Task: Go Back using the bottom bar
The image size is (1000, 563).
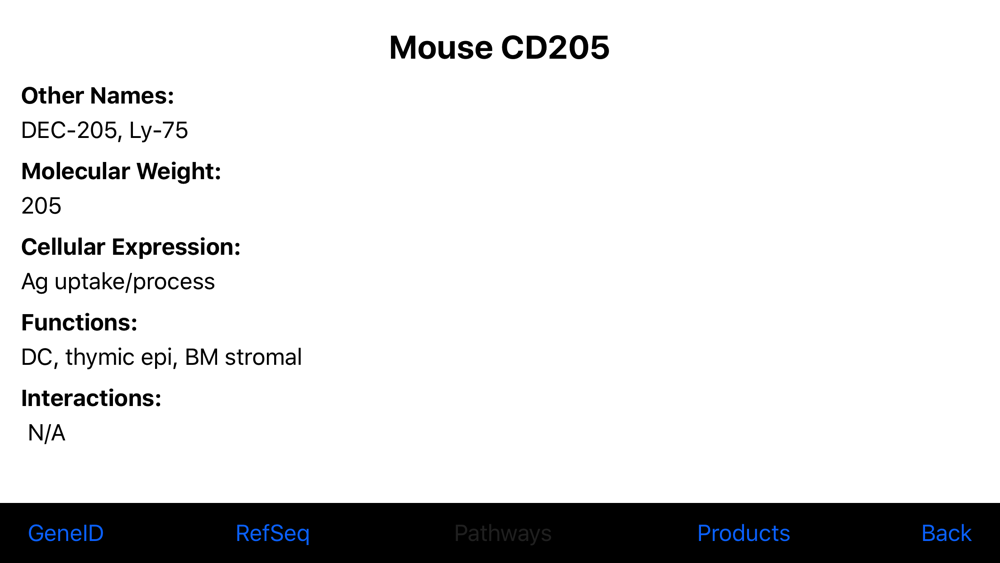Action: pyautogui.click(x=946, y=533)
